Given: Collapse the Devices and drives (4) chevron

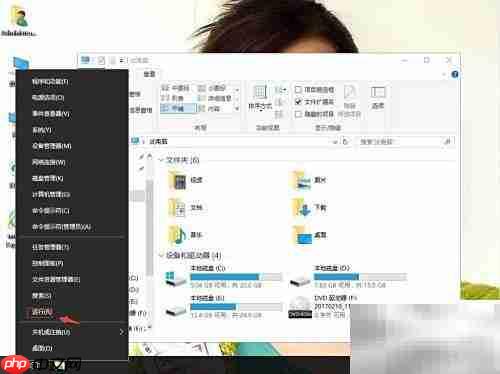Looking at the screenshot, I should pyautogui.click(x=161, y=255).
